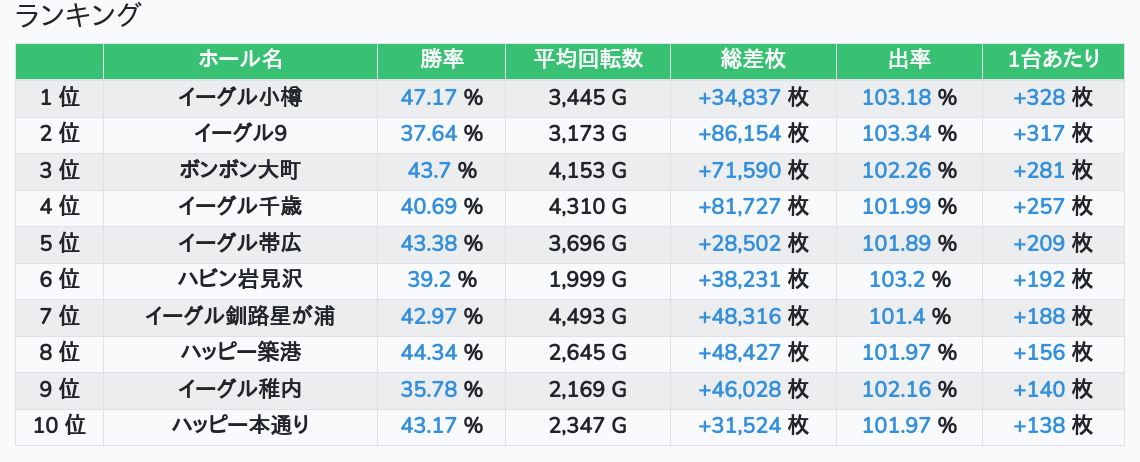Click the 出率 column header
The height and width of the screenshot is (462, 1140).
pyautogui.click(x=909, y=60)
